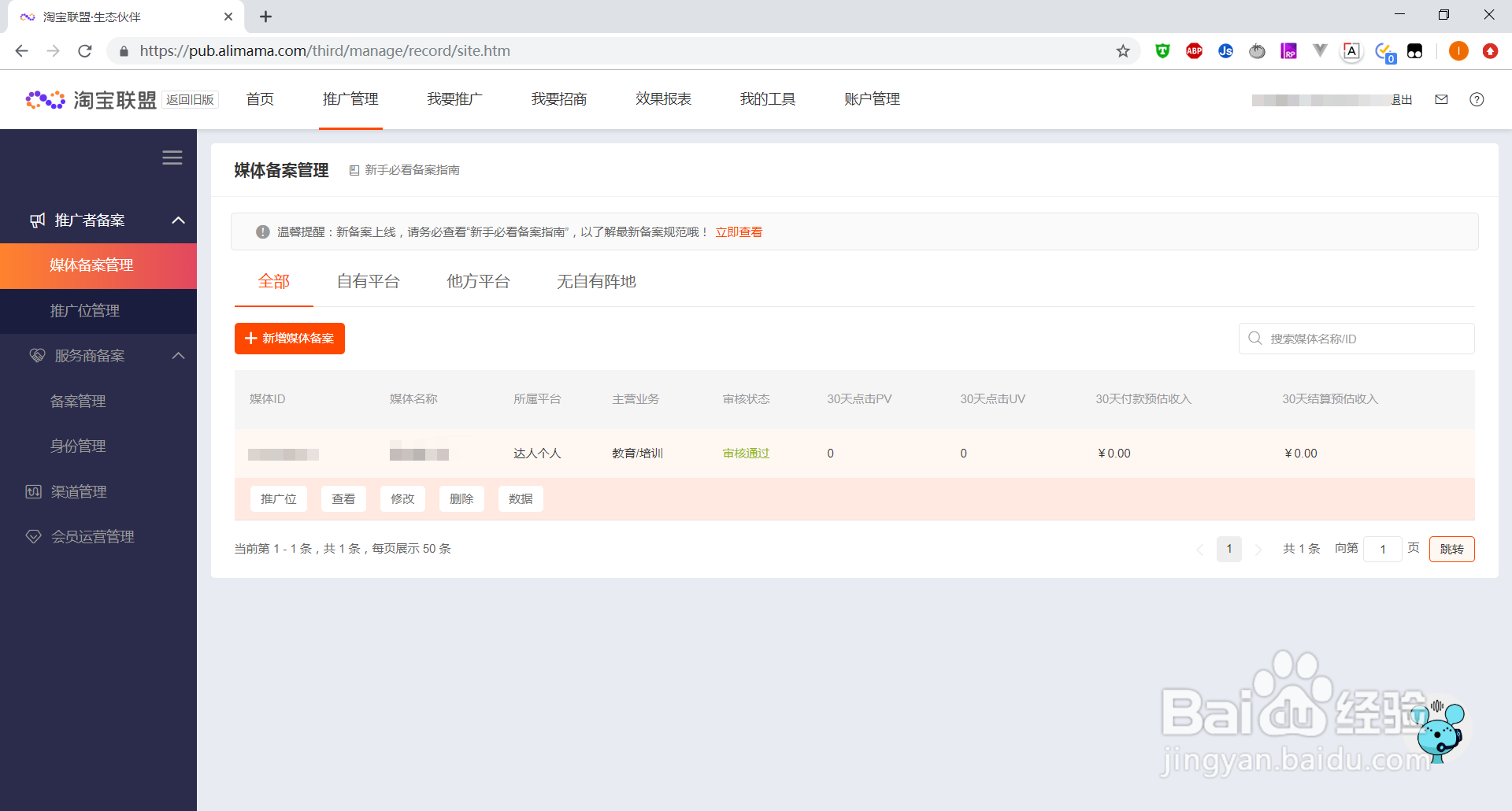Open the 新手必看备案指南 link
The height and width of the screenshot is (811, 1512).
click(x=412, y=169)
